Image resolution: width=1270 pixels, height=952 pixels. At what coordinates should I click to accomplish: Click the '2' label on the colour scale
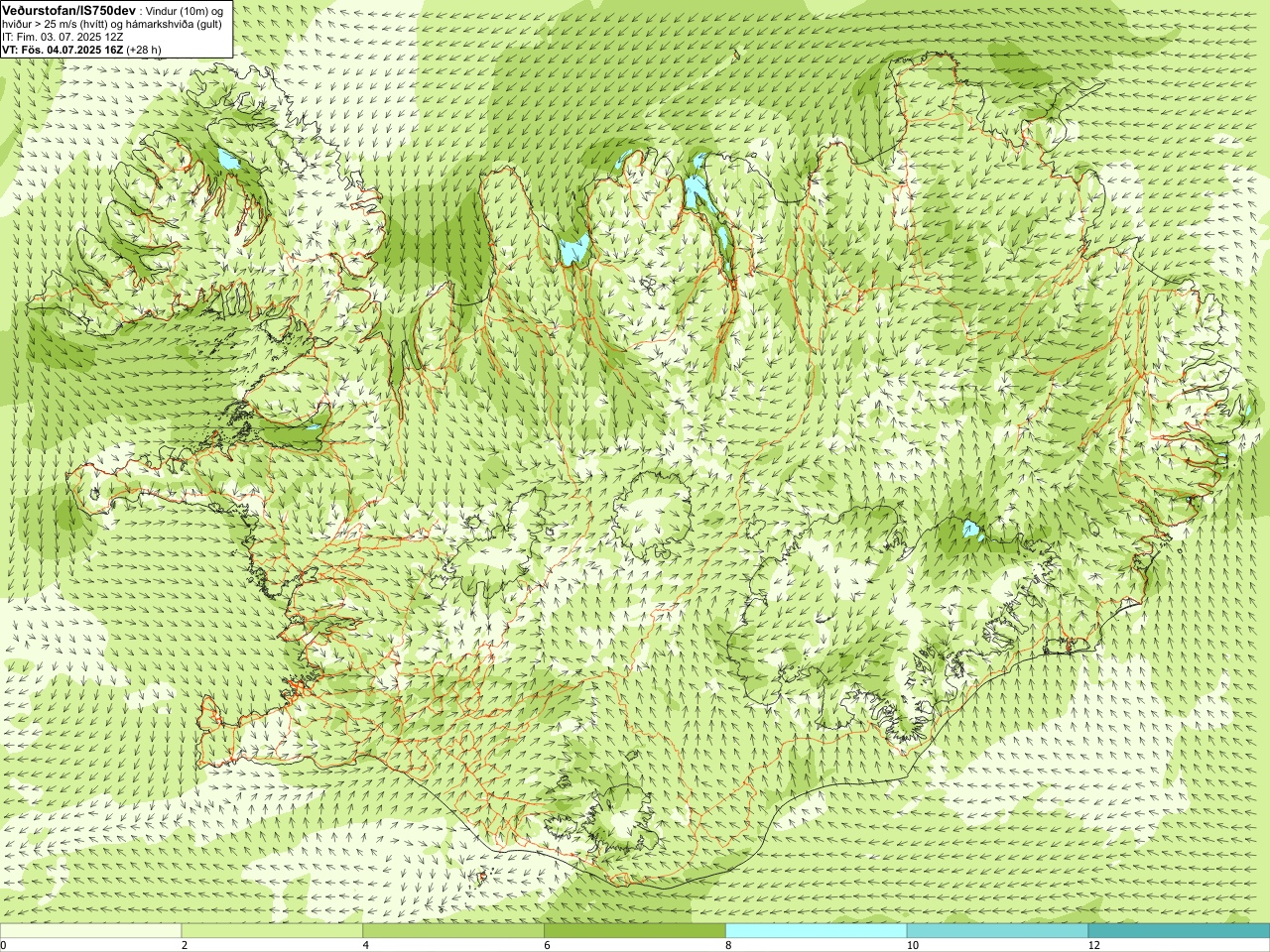point(185,945)
